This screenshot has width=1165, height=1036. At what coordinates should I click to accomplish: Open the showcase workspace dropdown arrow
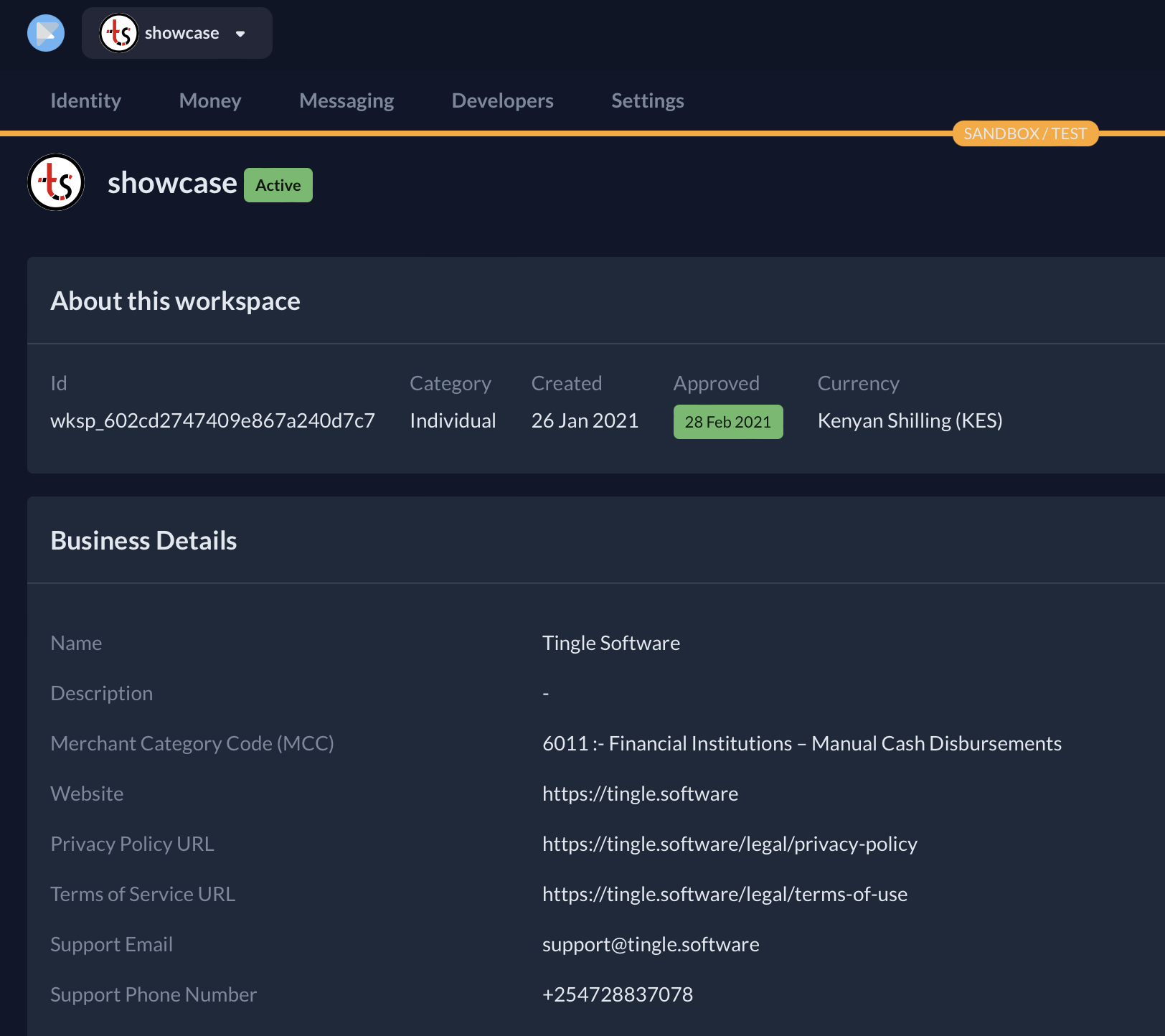tap(240, 34)
